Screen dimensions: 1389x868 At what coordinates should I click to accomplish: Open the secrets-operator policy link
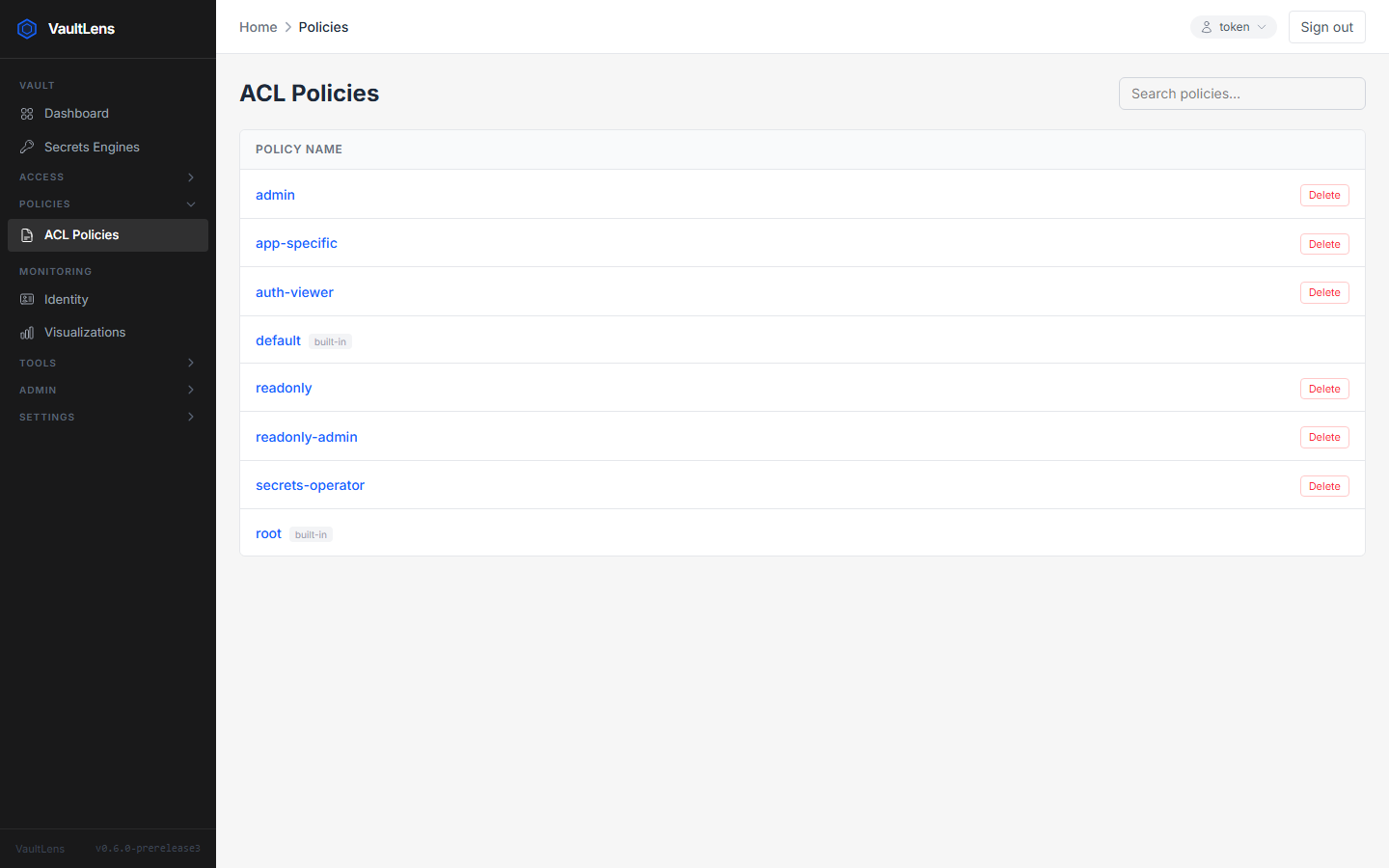310,485
